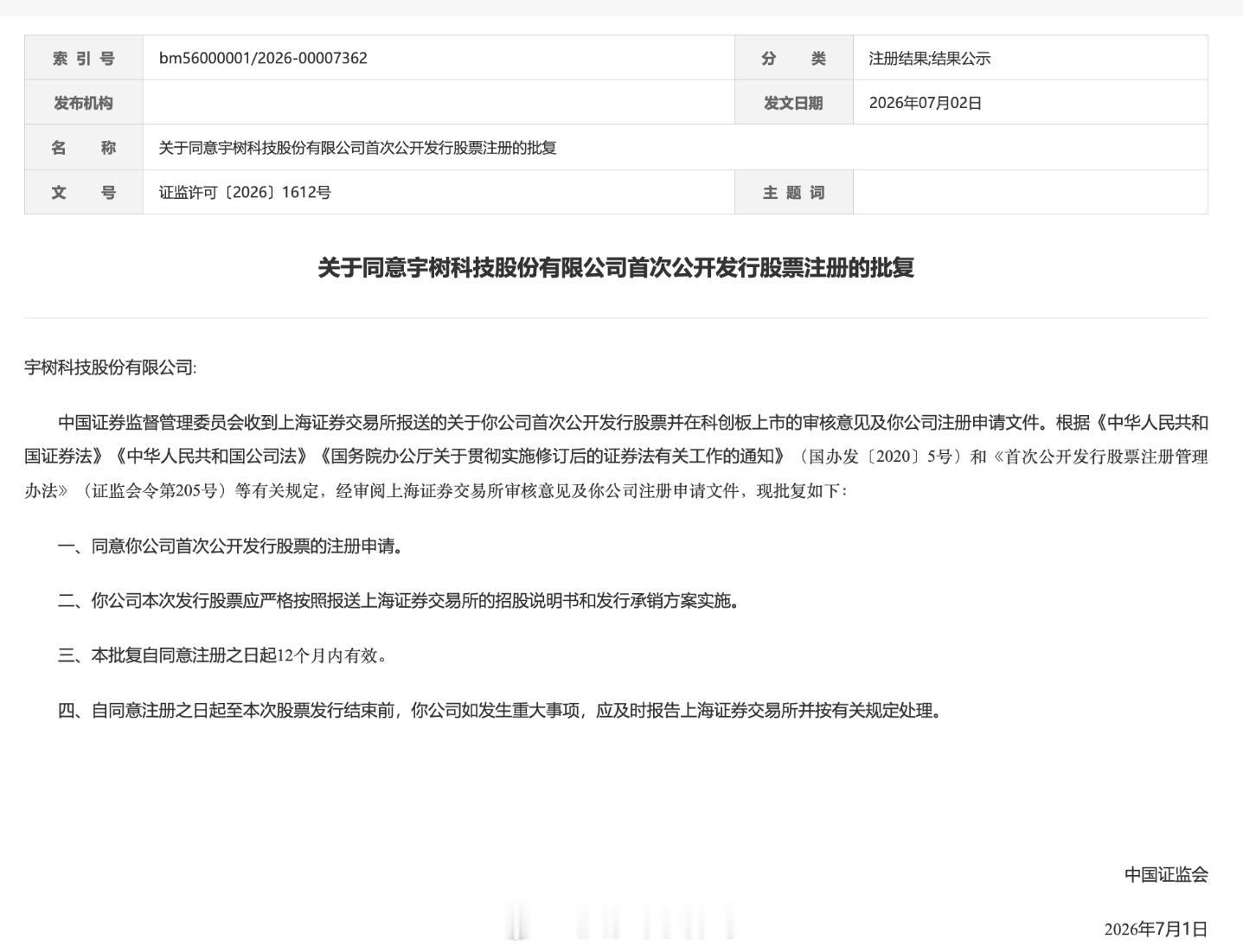Image resolution: width=1243 pixels, height=952 pixels.
Task: Click the 主题词 label cell
Action: 794,192
